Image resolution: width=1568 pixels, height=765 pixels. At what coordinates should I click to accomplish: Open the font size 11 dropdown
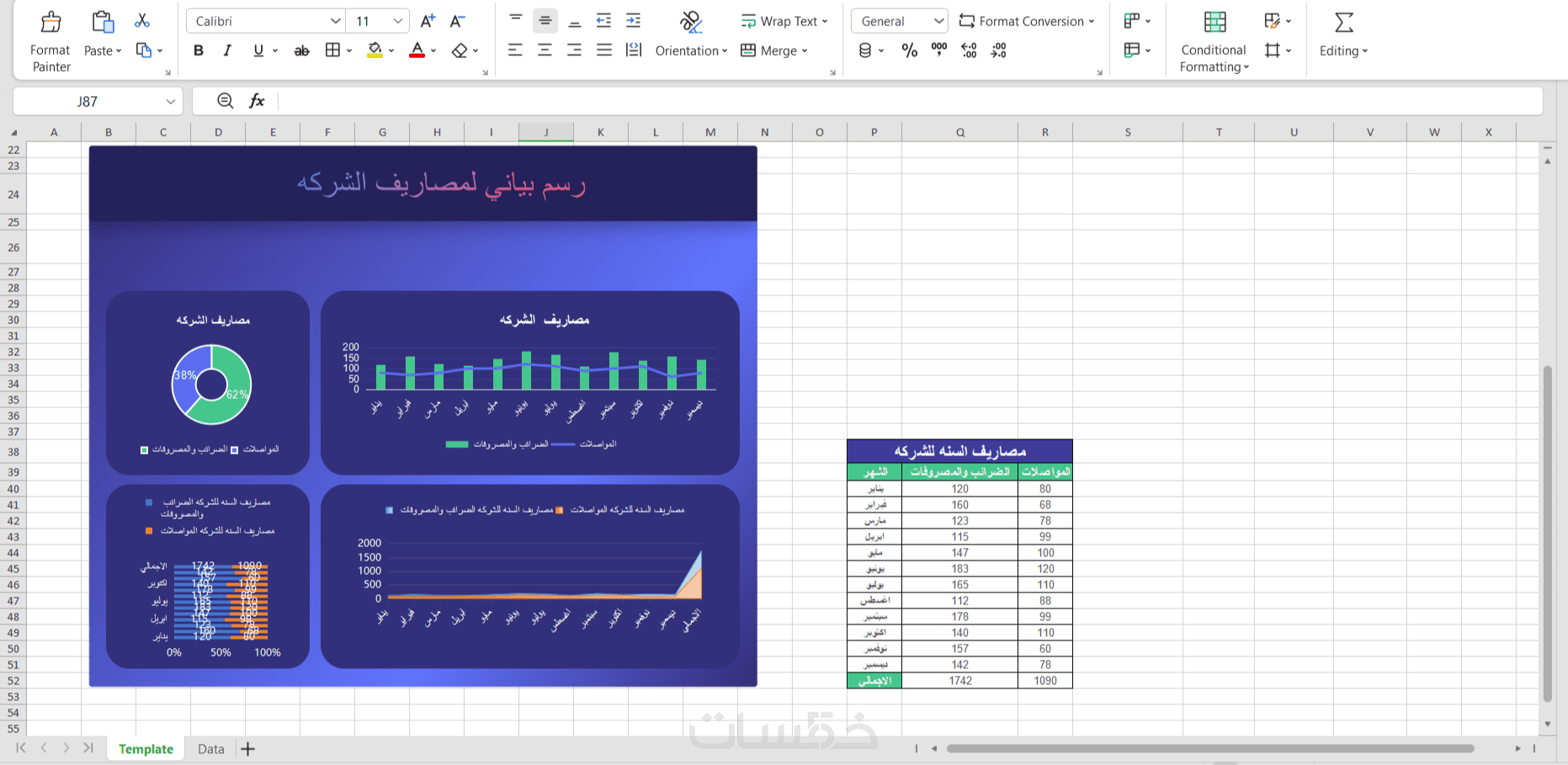coord(399,21)
